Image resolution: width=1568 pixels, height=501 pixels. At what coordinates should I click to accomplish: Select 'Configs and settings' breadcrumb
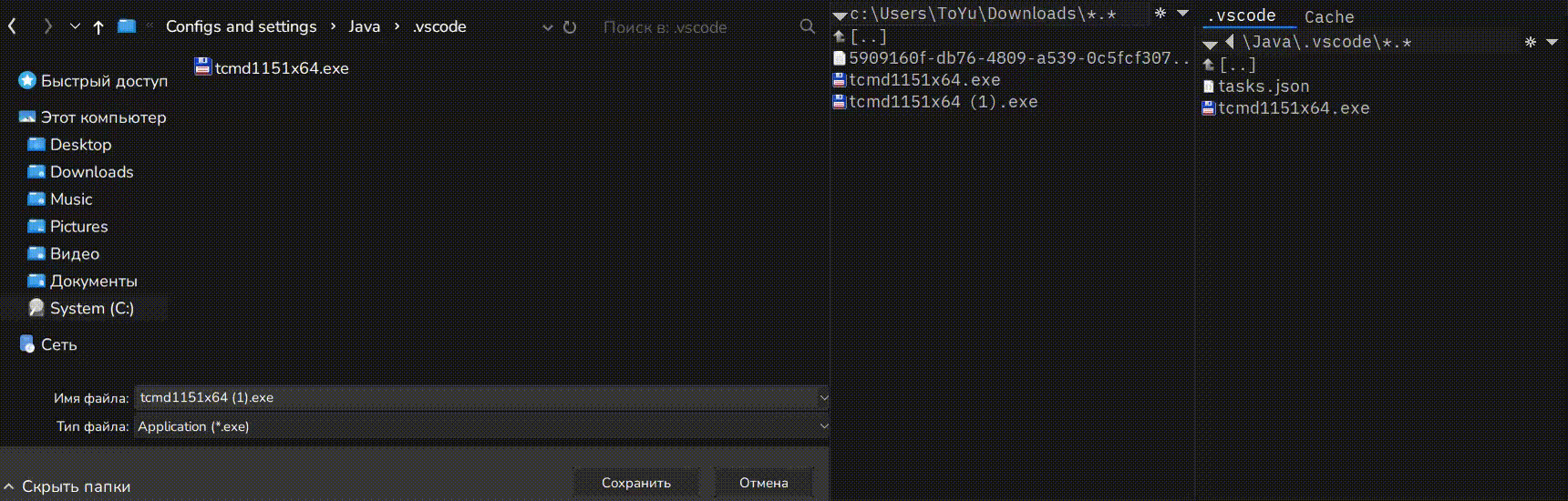[242, 26]
